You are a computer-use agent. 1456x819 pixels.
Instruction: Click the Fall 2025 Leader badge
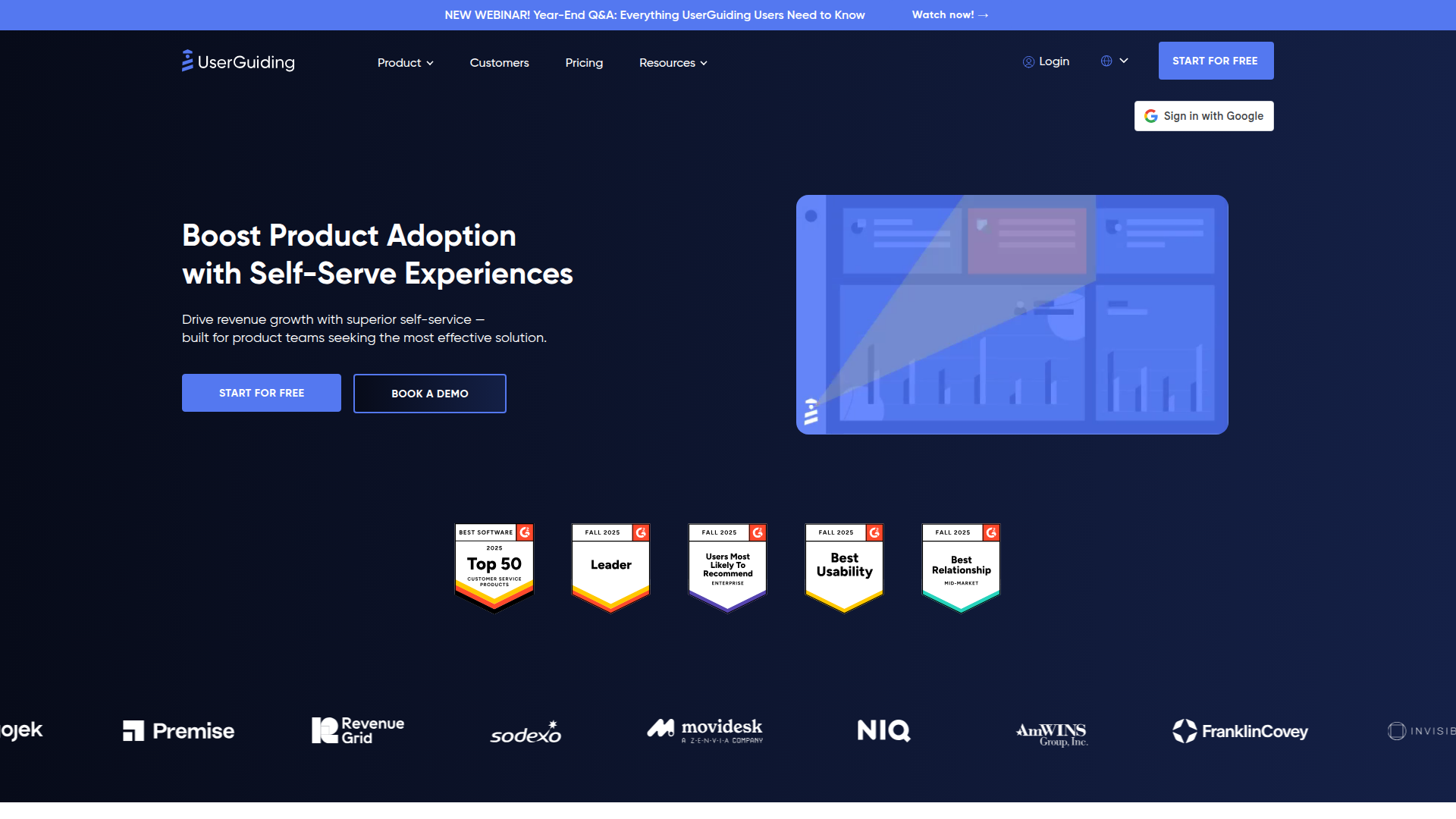610,565
